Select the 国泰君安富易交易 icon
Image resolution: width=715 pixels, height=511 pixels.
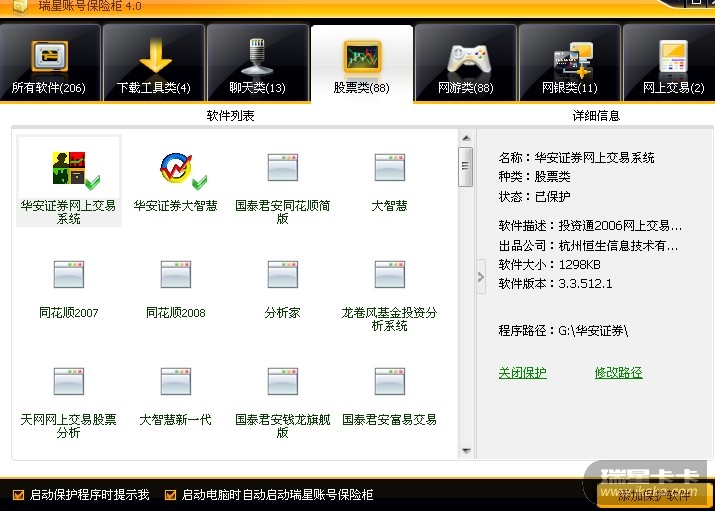point(389,396)
